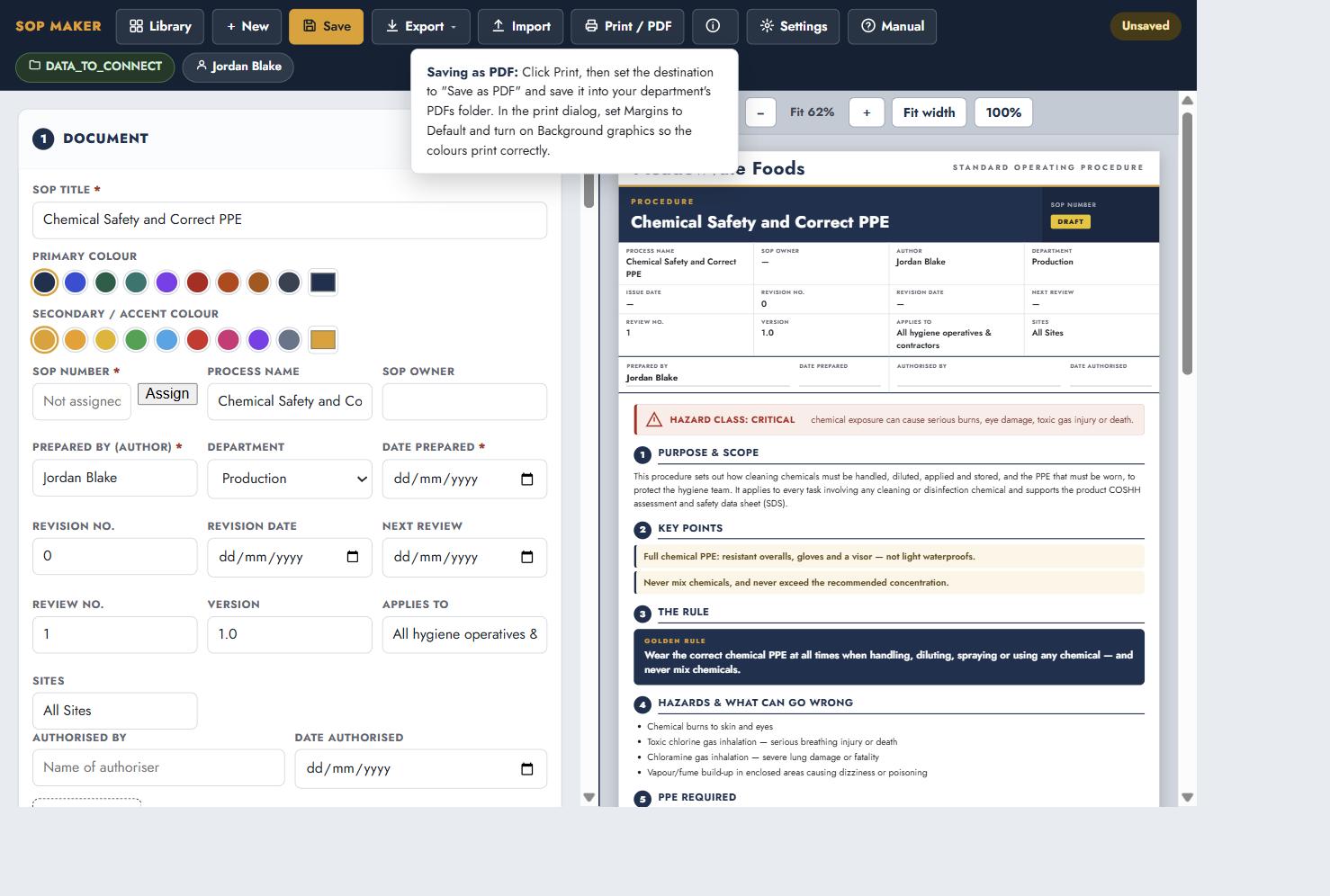
Task: Select the grey accent colour swatch
Action: click(x=289, y=340)
